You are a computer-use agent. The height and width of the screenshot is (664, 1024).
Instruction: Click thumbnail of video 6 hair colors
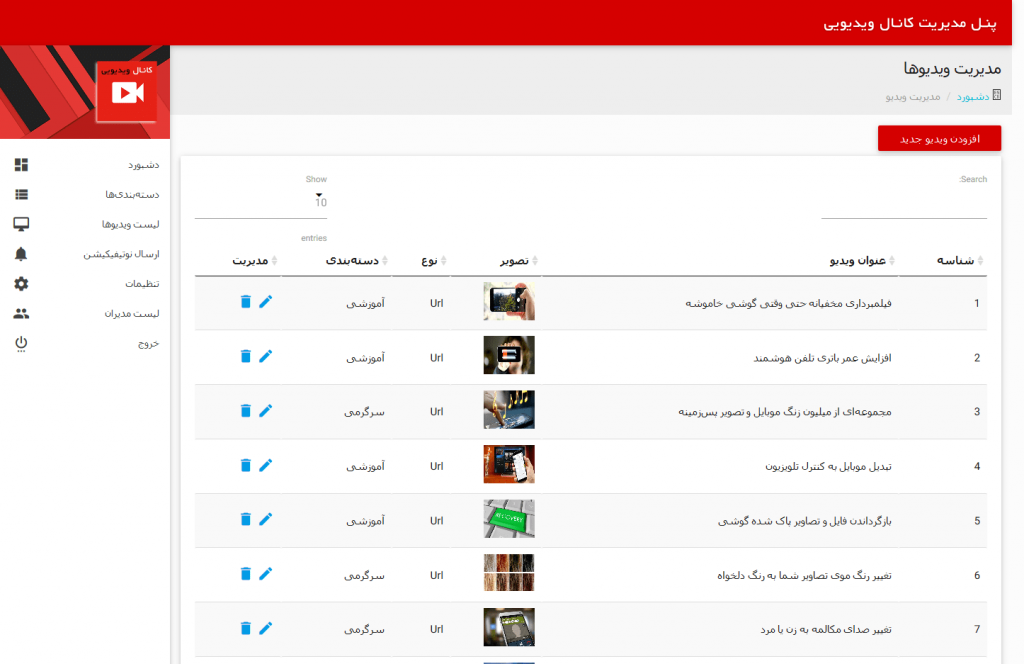pos(509,573)
